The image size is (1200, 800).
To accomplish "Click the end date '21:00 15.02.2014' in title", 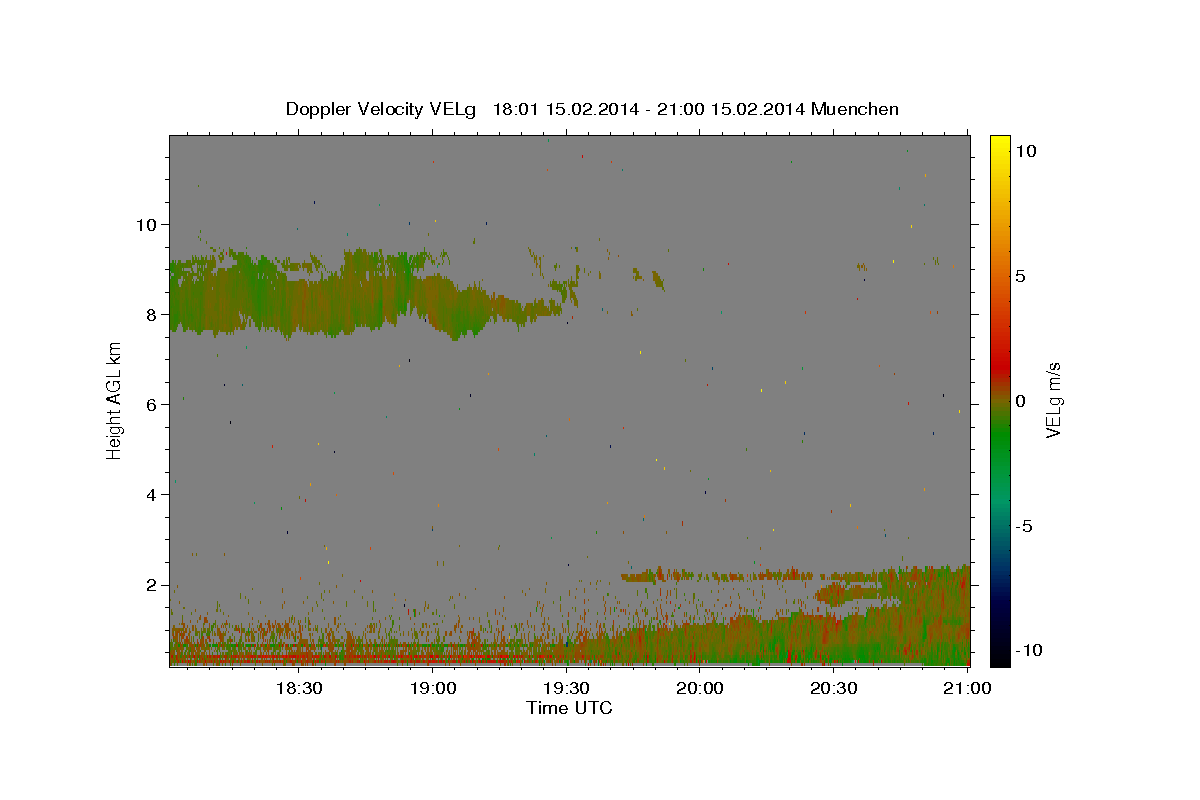I will 729,109.
